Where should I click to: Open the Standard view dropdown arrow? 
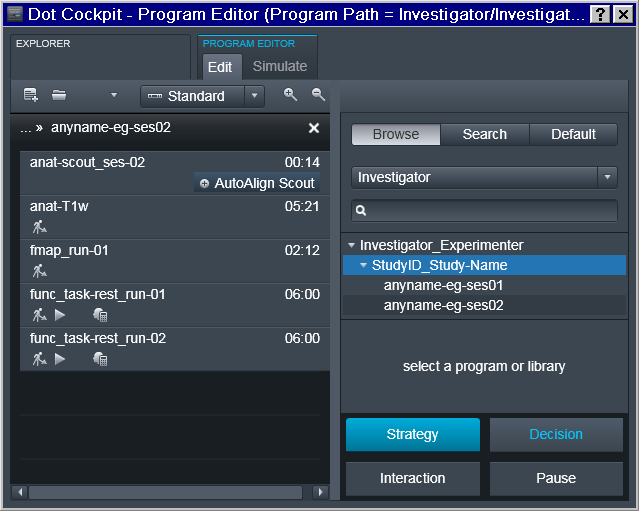click(x=255, y=96)
